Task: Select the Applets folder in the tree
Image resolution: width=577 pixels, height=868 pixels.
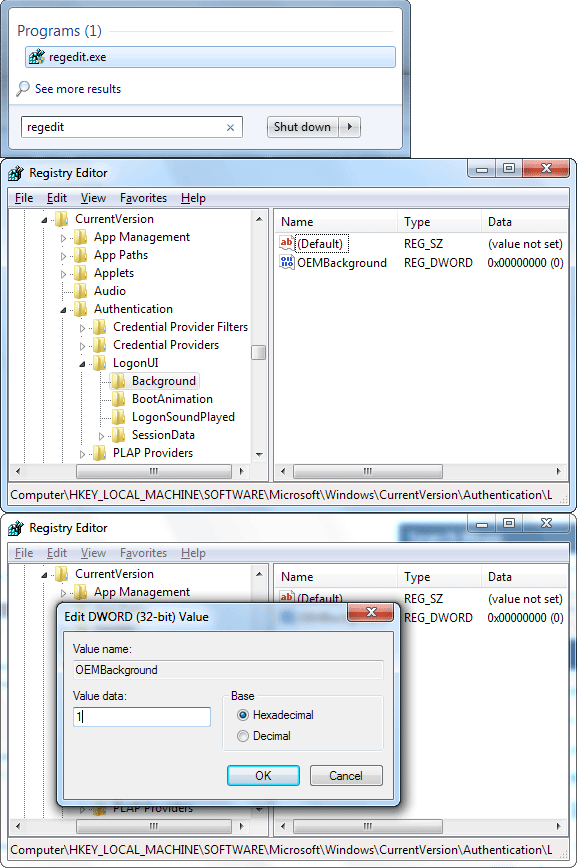Action: (114, 273)
